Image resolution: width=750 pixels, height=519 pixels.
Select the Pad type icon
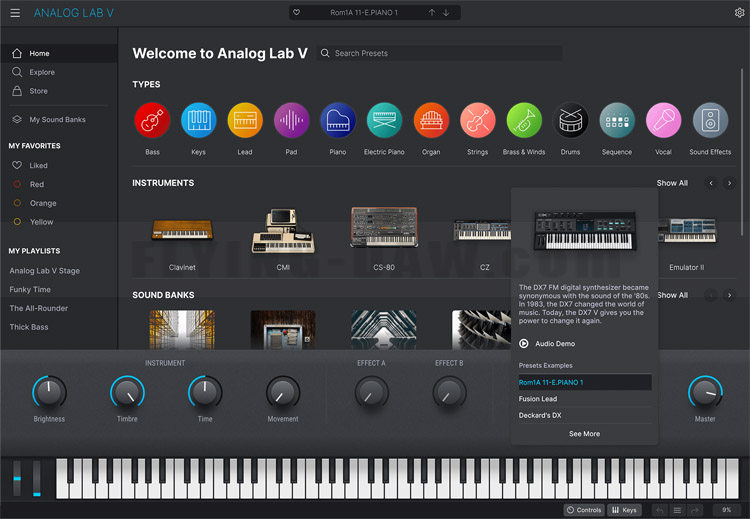pos(291,120)
